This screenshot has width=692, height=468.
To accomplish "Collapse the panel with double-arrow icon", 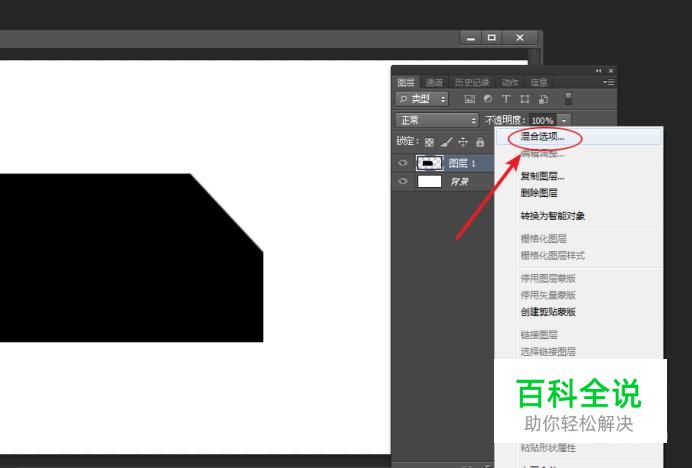I will tap(598, 71).
